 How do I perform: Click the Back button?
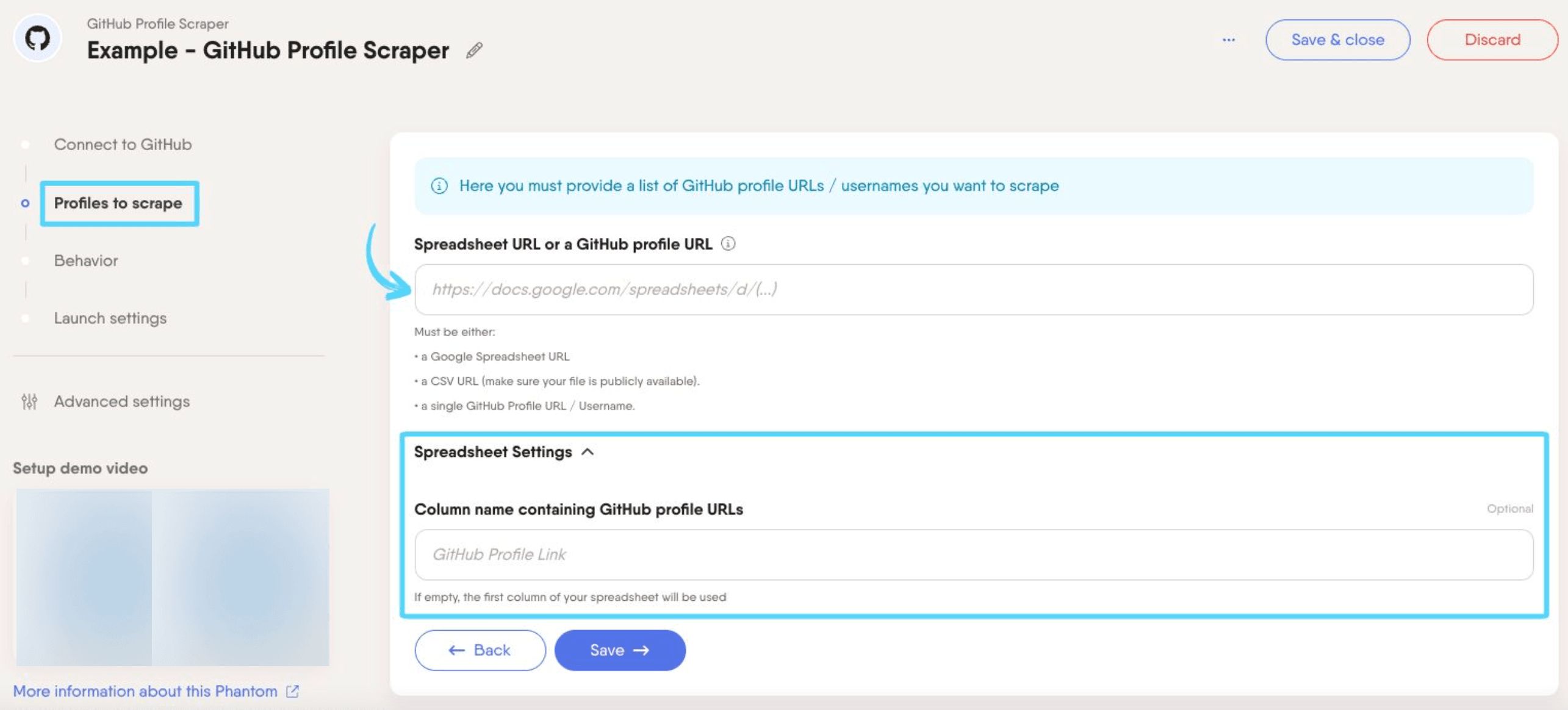click(x=480, y=650)
